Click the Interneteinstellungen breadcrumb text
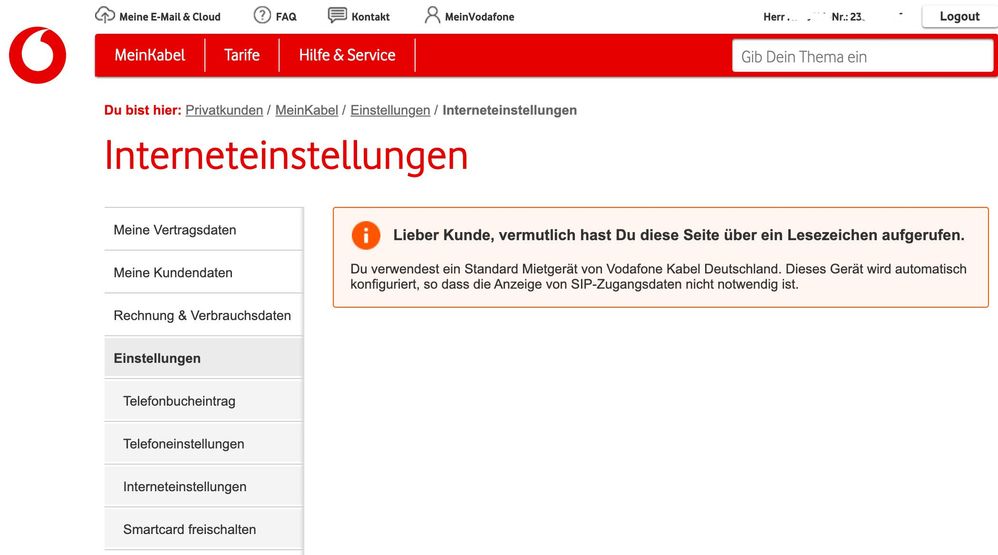 tap(510, 110)
